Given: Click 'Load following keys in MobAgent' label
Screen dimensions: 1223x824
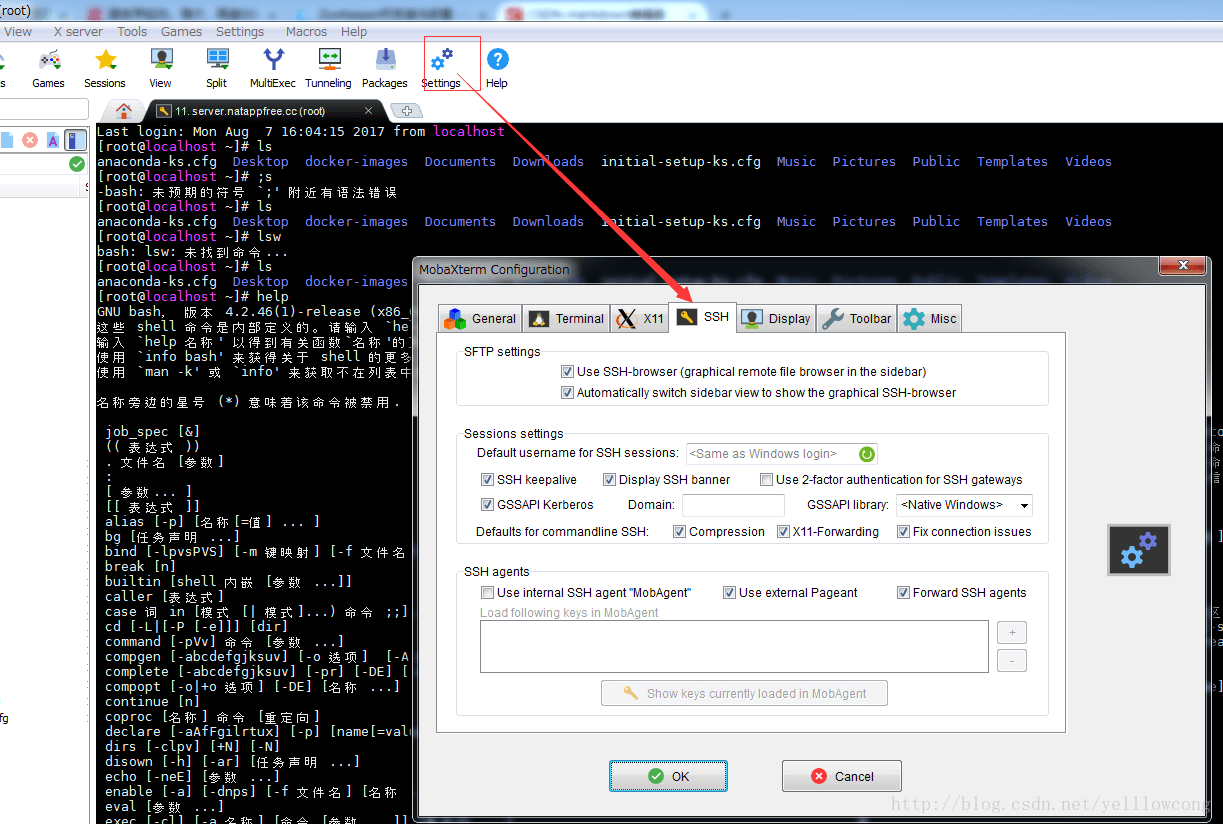Looking at the screenshot, I should point(569,613).
